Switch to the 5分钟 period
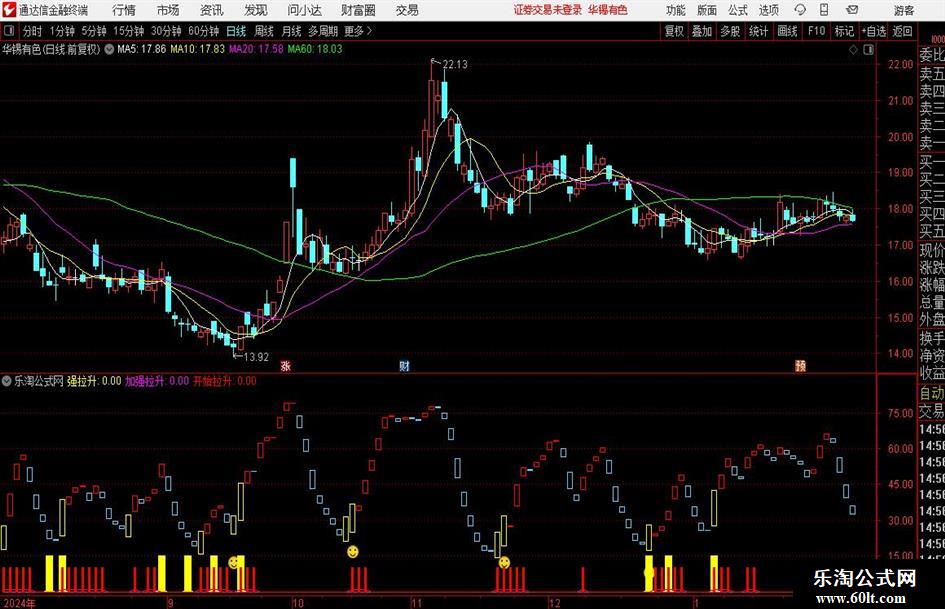Screen dimensions: 945x609 click(93, 31)
